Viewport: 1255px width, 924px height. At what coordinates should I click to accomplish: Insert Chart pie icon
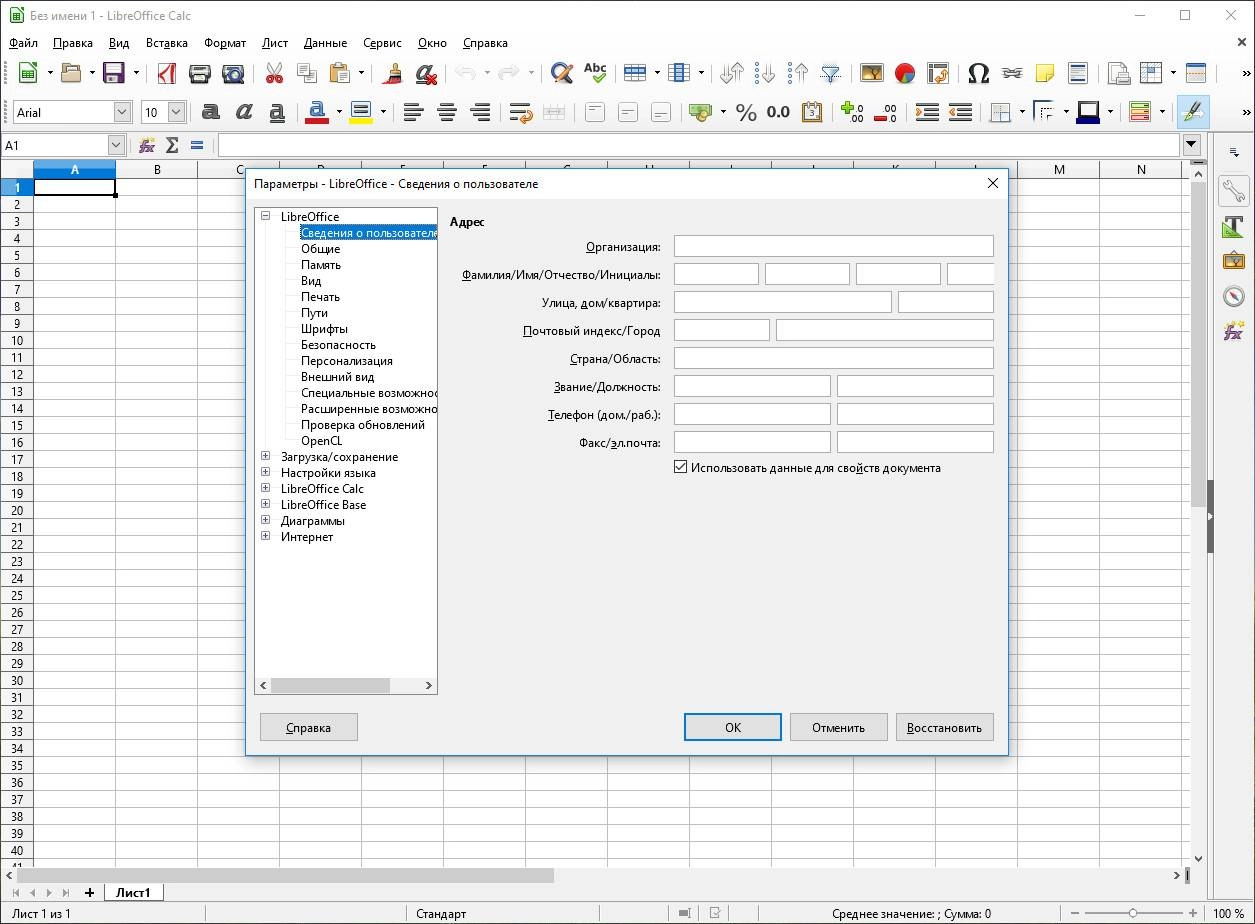tap(905, 73)
